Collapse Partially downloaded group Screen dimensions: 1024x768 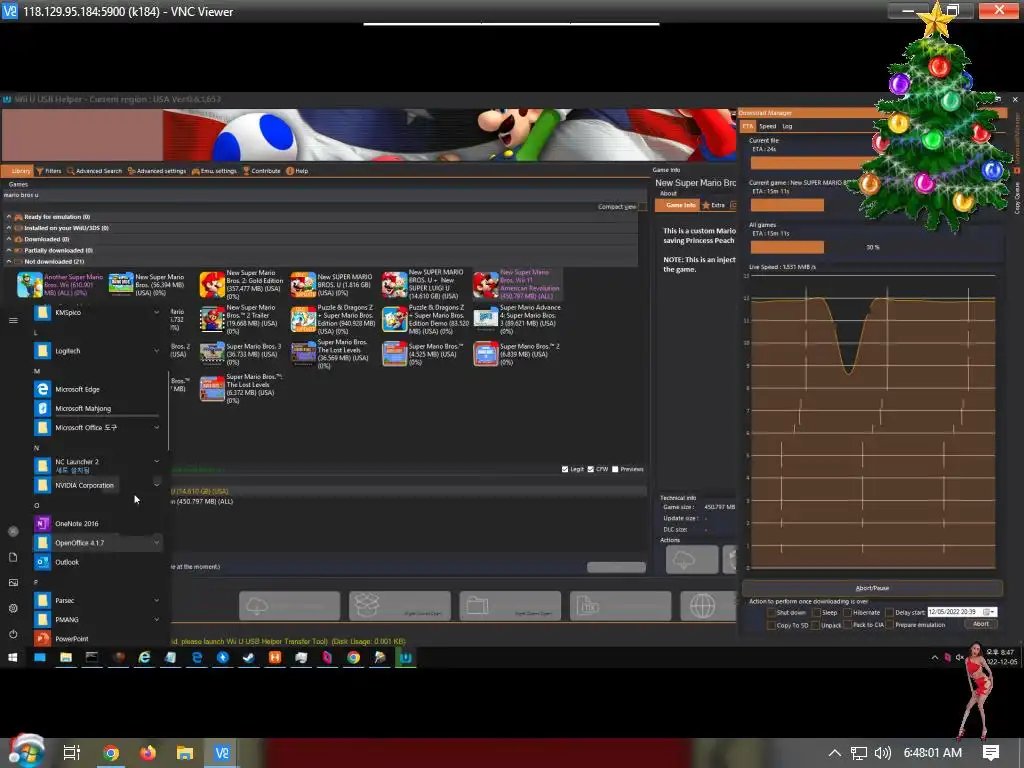pos(8,250)
